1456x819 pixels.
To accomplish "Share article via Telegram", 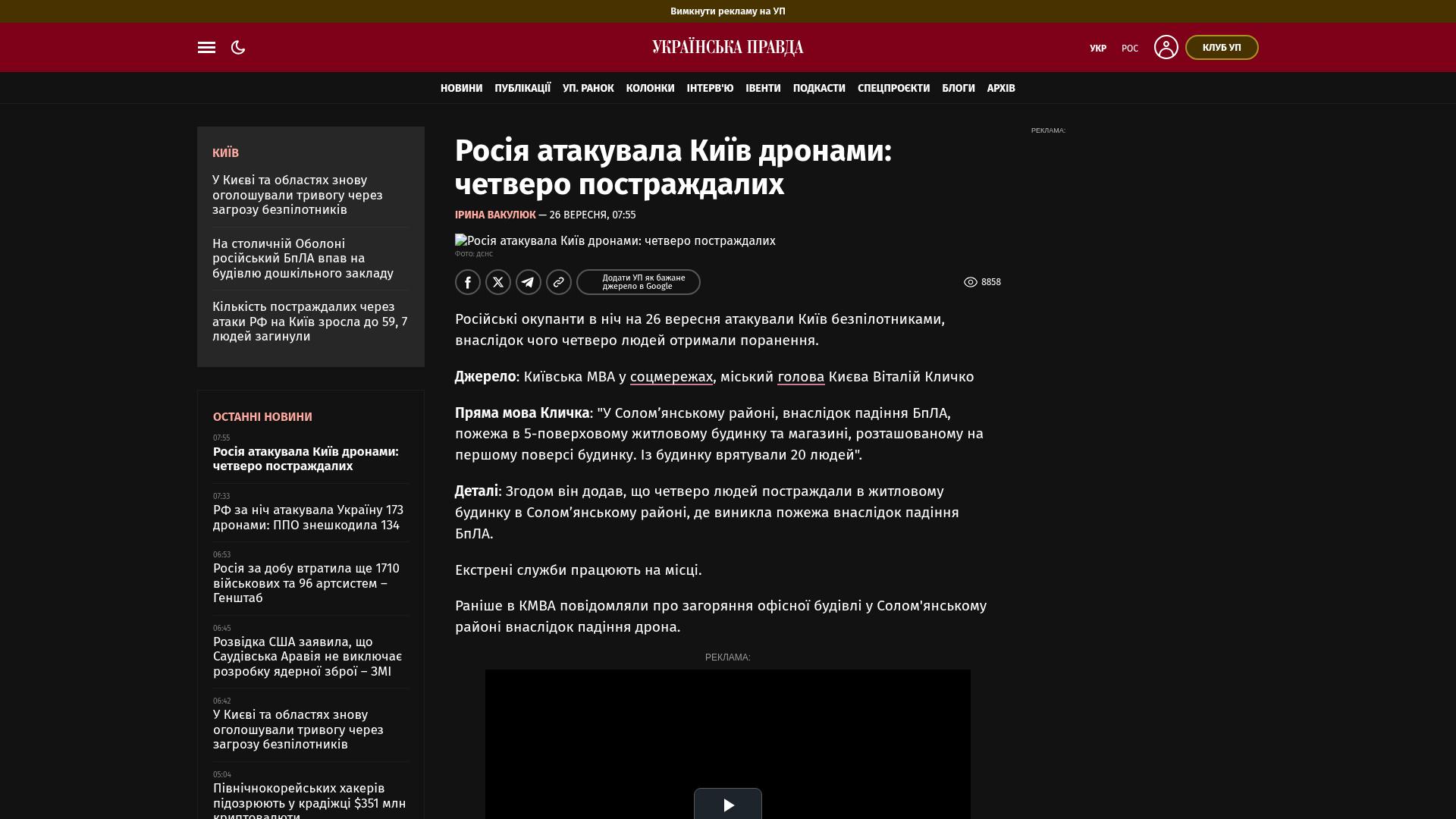I will [x=529, y=282].
